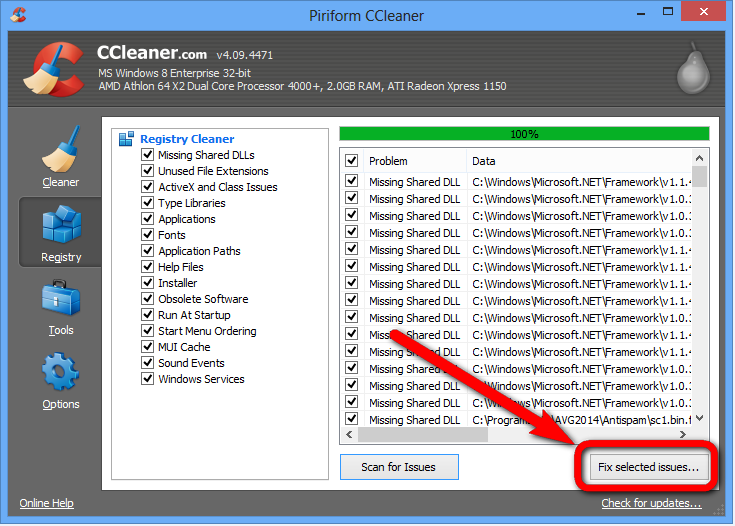Click the CCleaner.com title text
This screenshot has height=526, width=735.
click(152, 53)
